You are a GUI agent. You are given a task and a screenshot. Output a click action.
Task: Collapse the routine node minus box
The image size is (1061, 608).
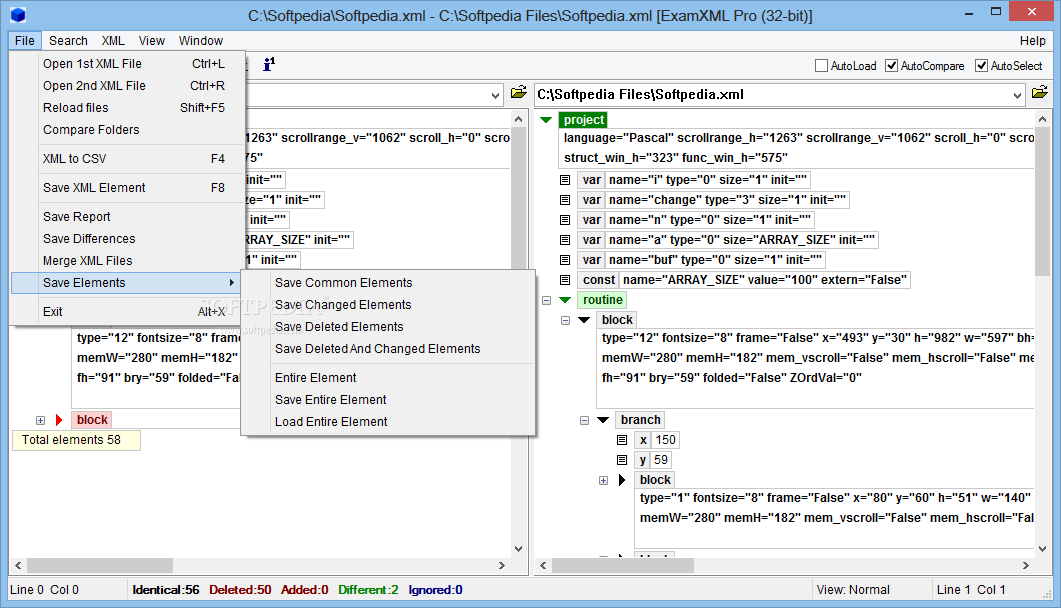[547, 300]
